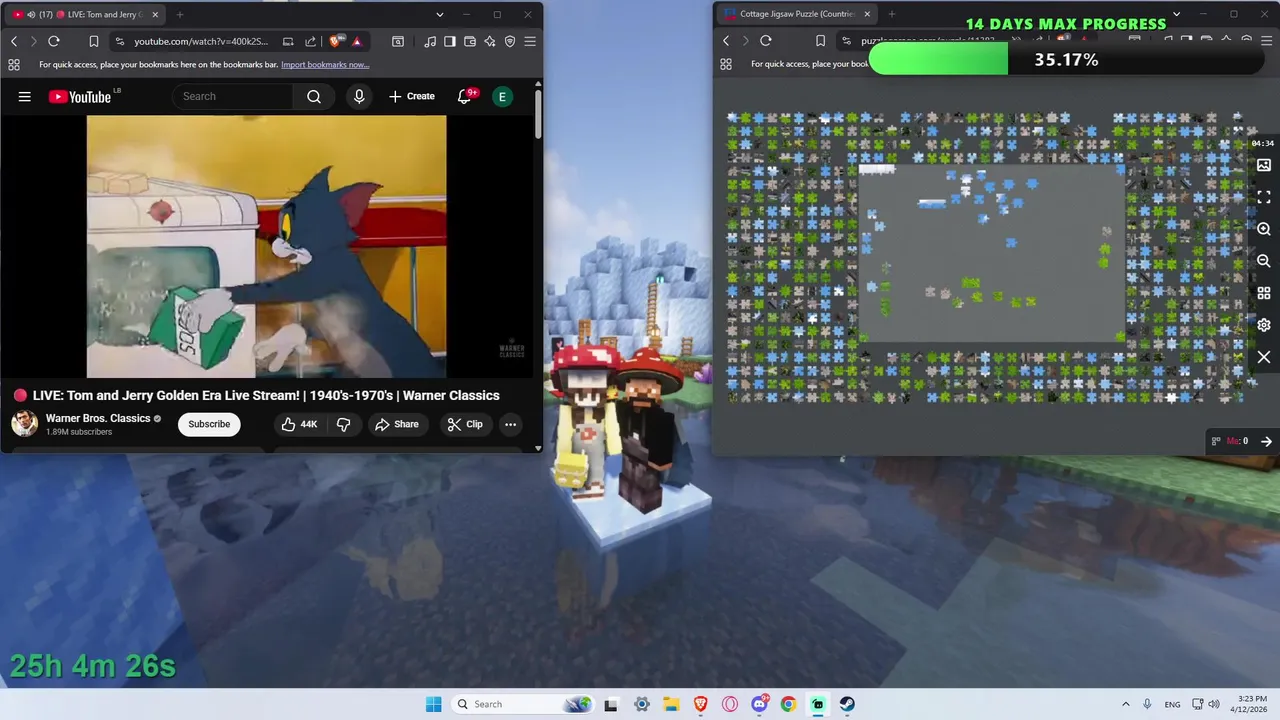Bookmark the puzzle page
The image size is (1280, 720).
point(820,41)
